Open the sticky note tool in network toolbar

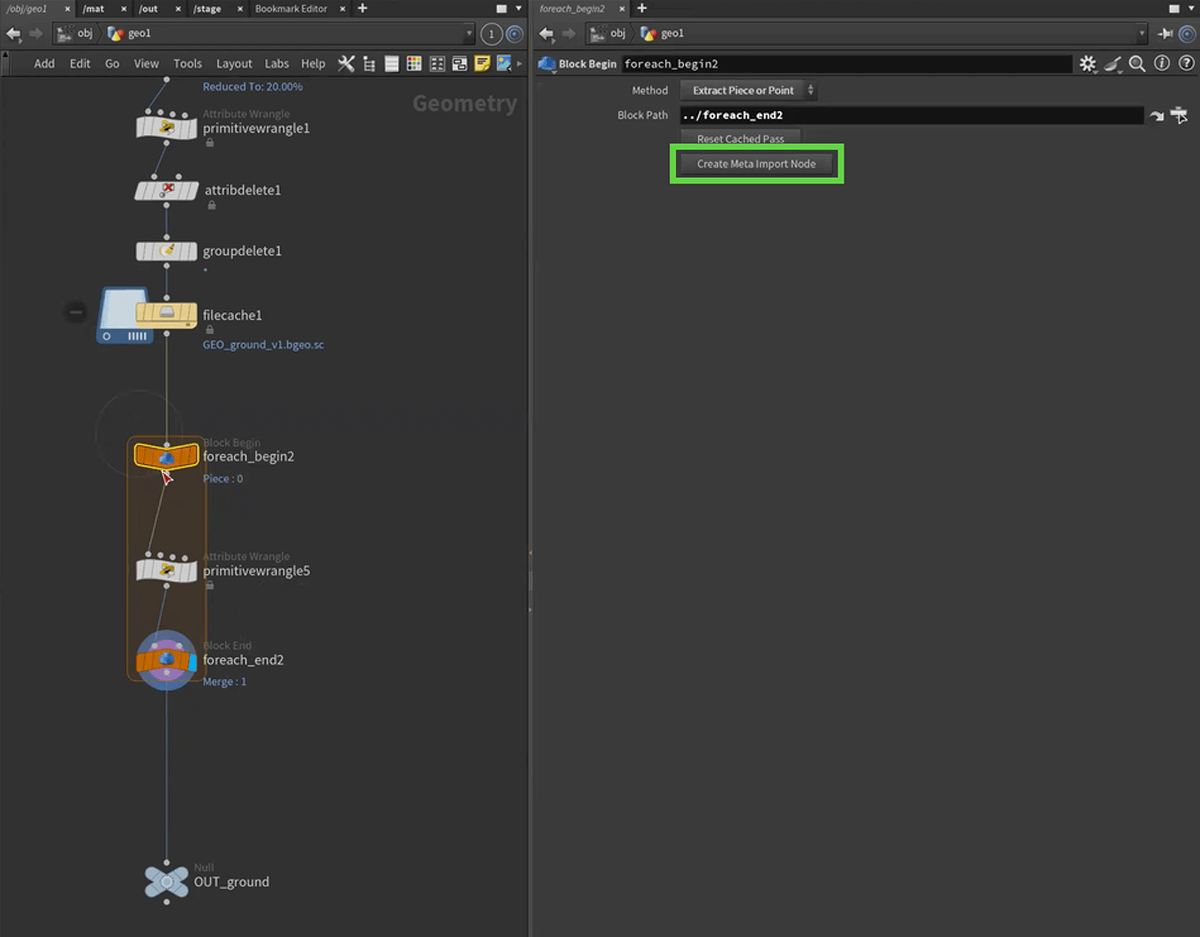click(482, 64)
